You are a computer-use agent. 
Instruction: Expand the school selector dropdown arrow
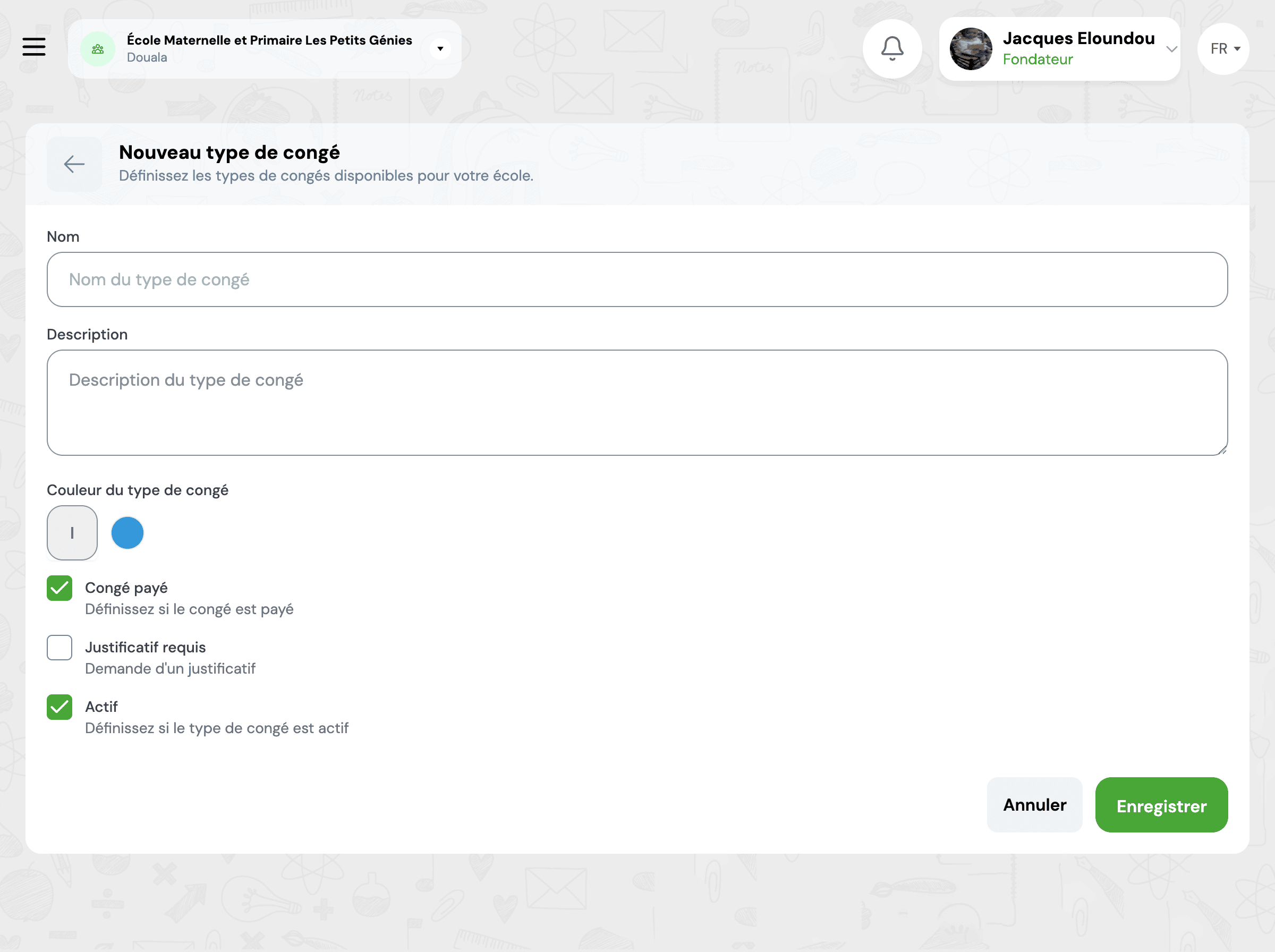(440, 49)
